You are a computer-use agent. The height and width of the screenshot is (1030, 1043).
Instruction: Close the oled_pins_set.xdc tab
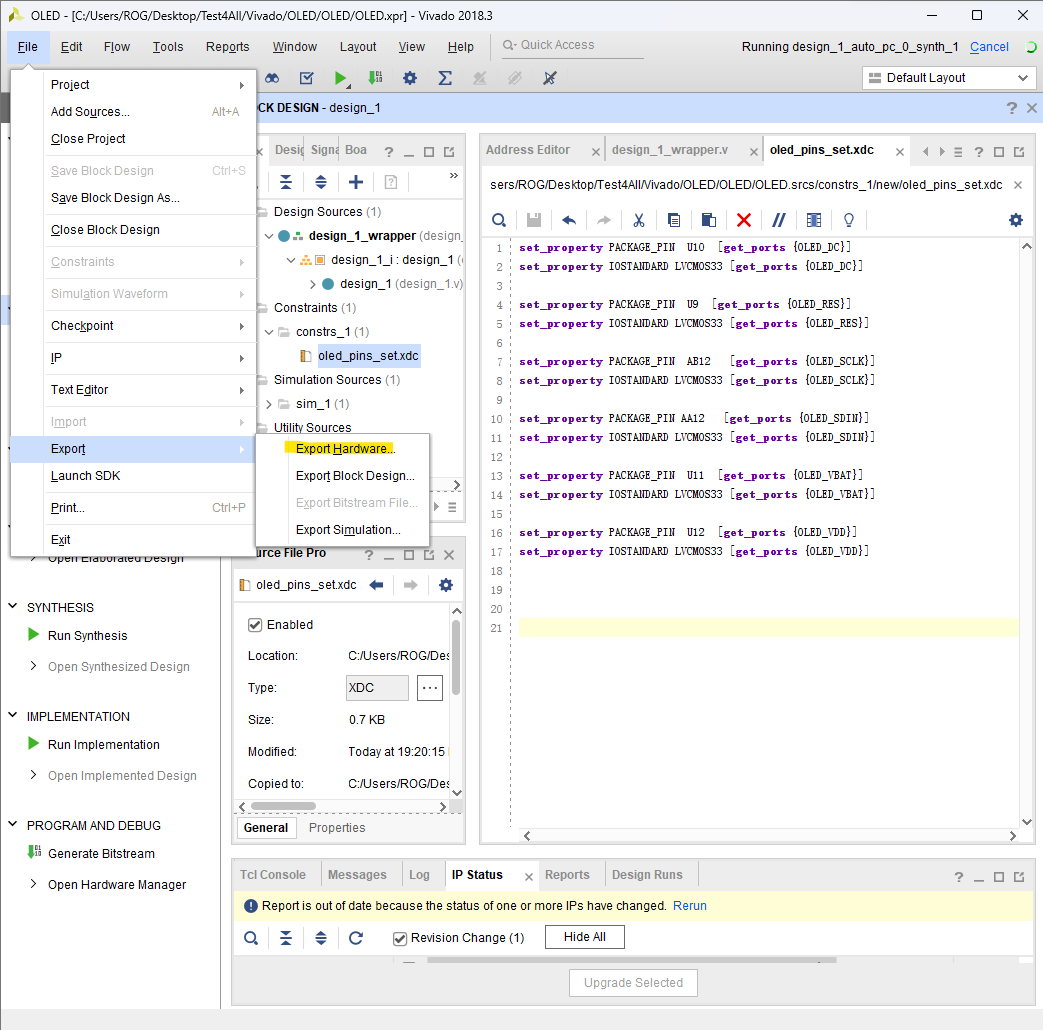click(x=899, y=152)
